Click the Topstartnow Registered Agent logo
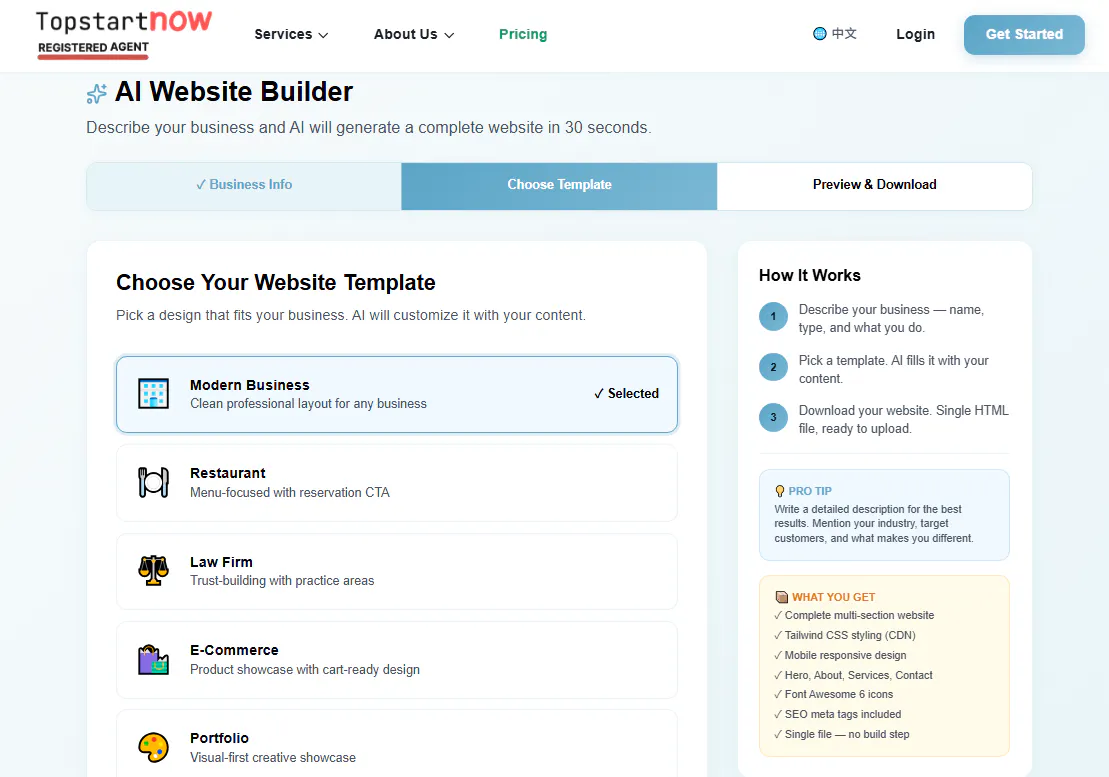 (124, 35)
